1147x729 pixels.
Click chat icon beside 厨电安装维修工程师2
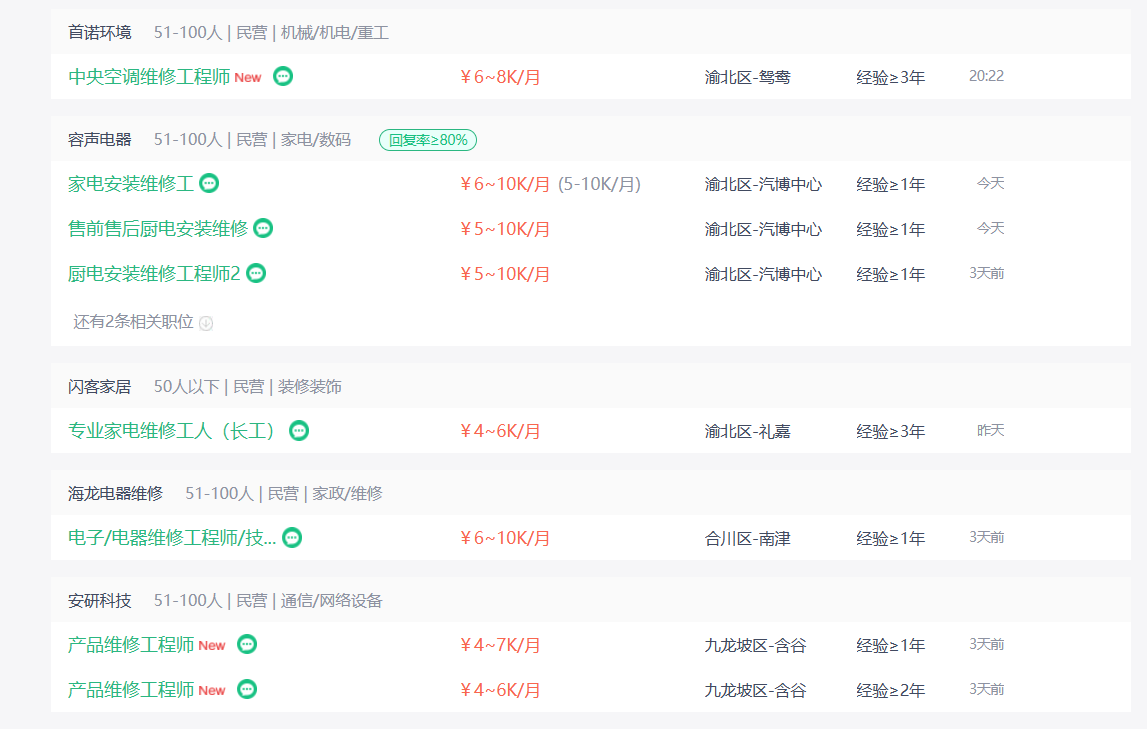pyautogui.click(x=256, y=273)
